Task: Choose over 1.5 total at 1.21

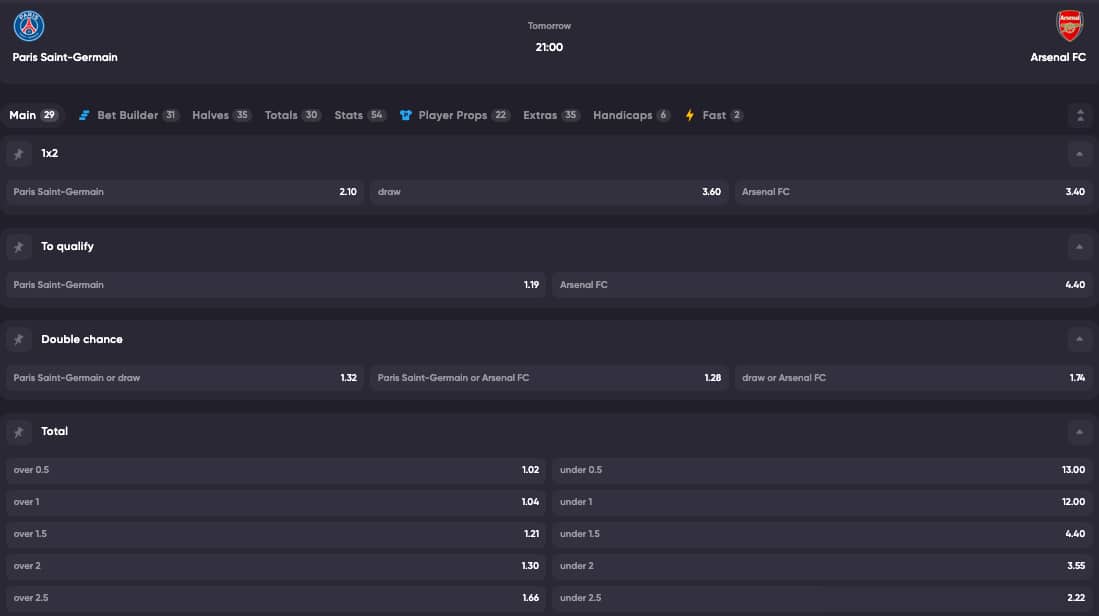Action: [x=276, y=534]
